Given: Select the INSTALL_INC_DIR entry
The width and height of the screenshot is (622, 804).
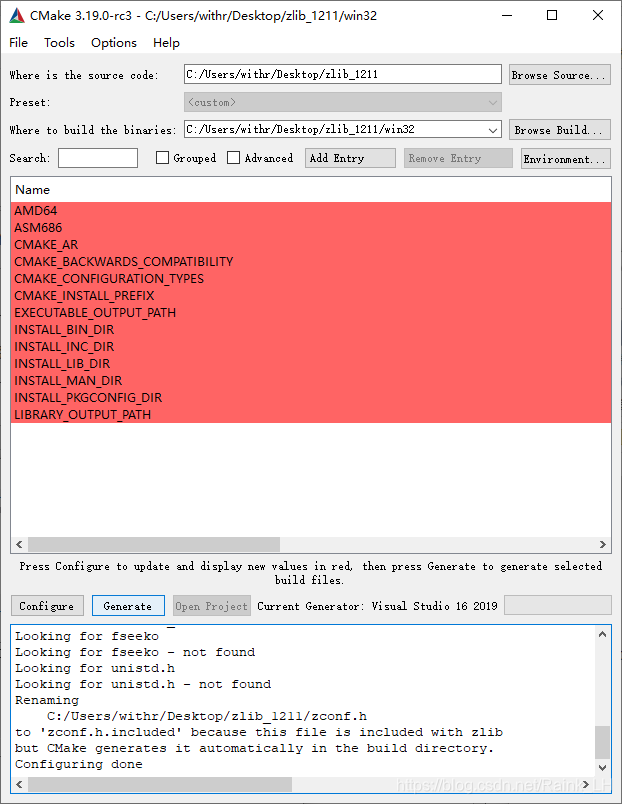Looking at the screenshot, I should (311, 346).
